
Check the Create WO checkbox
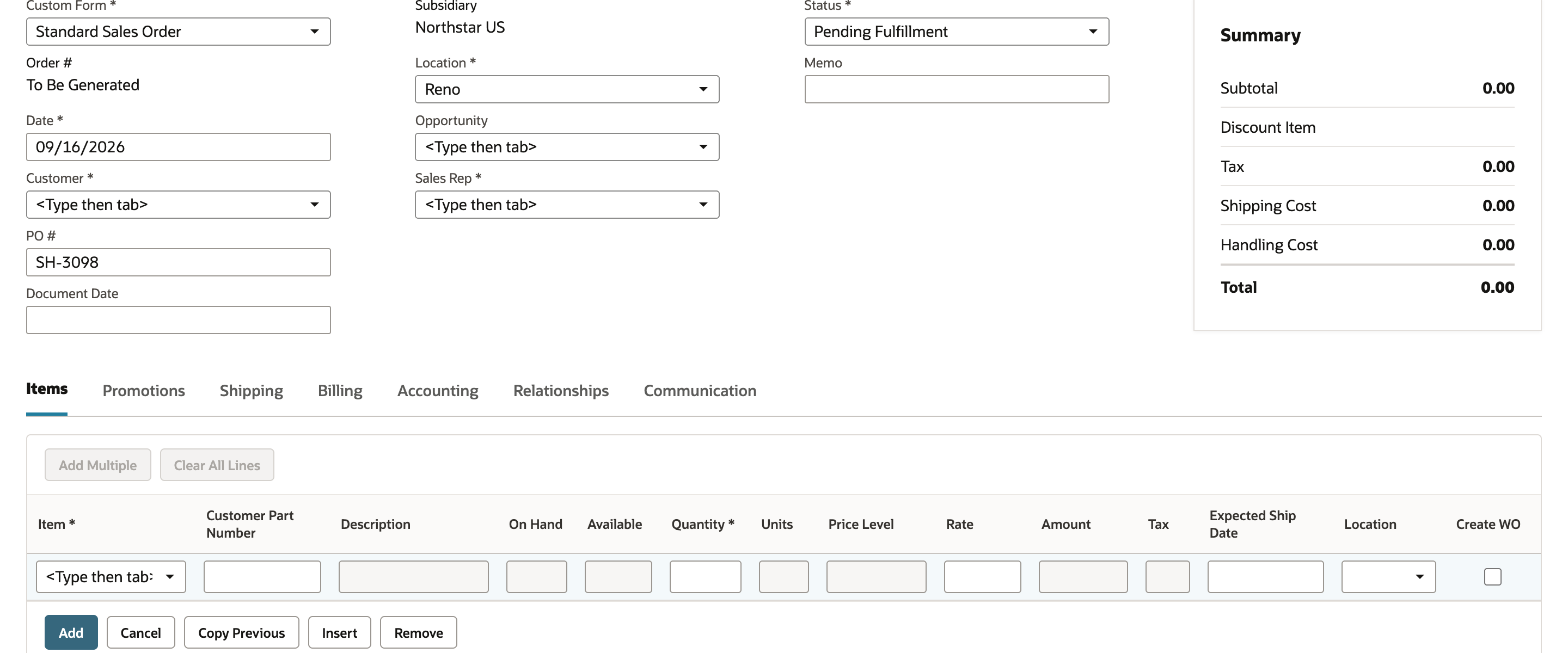pos(1492,577)
